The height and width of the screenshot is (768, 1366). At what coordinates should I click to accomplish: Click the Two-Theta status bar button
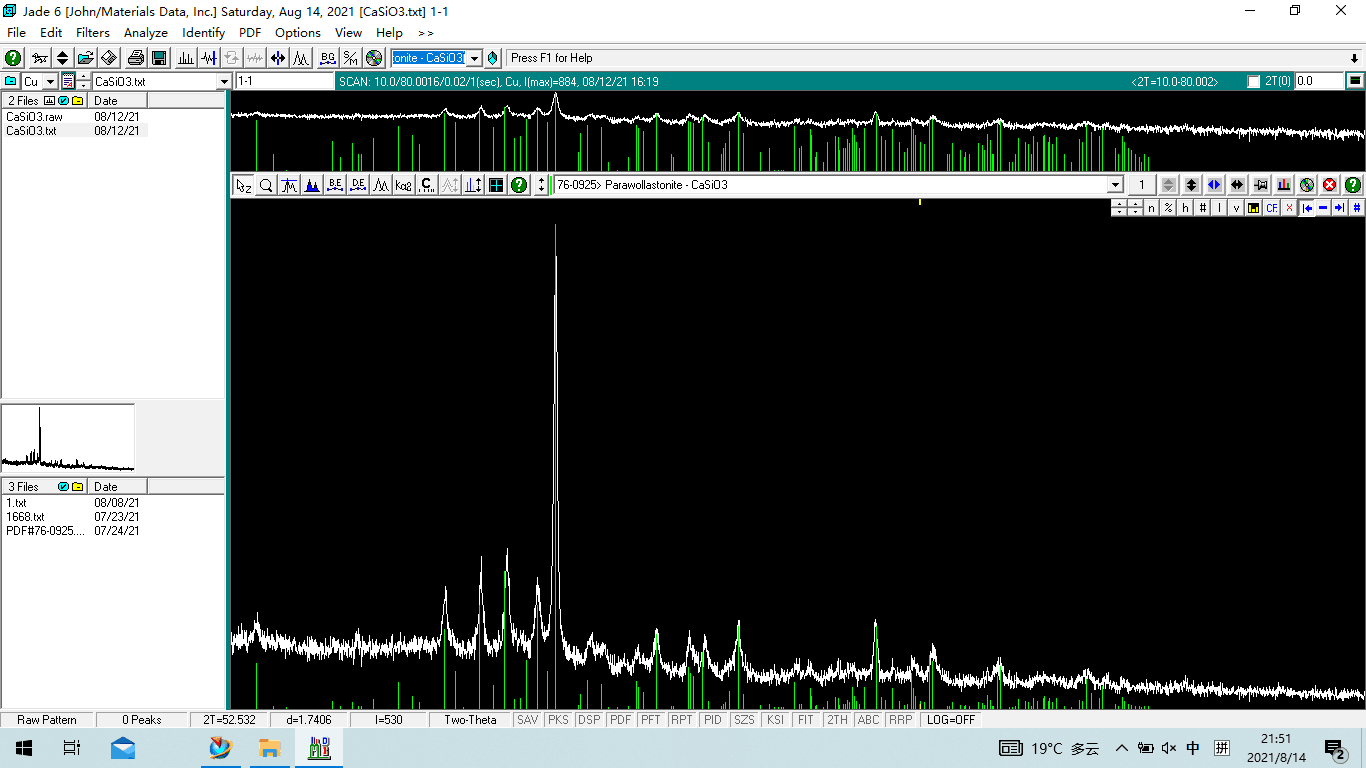(470, 720)
